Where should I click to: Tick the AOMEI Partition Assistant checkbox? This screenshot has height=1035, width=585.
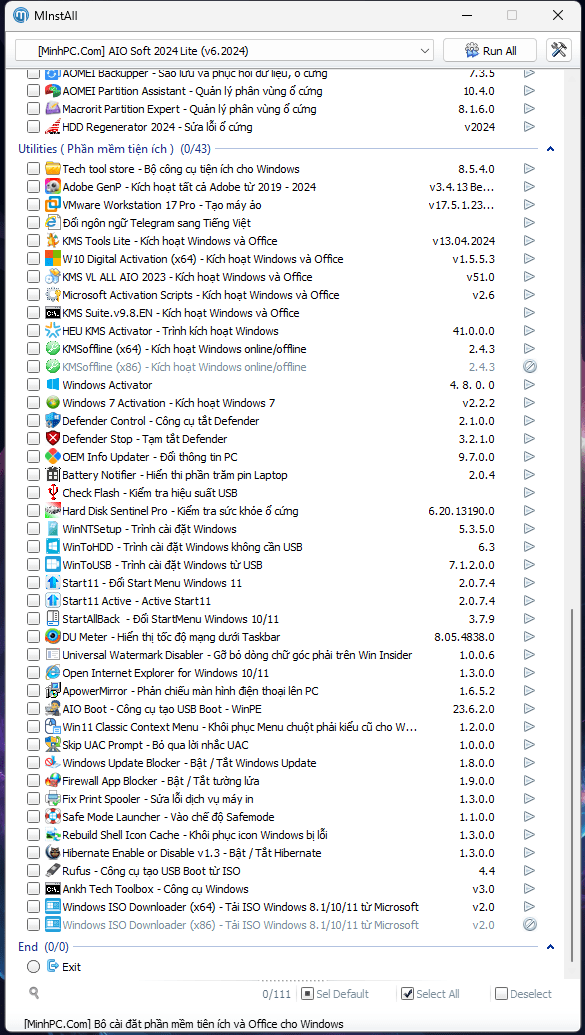click(x=33, y=91)
